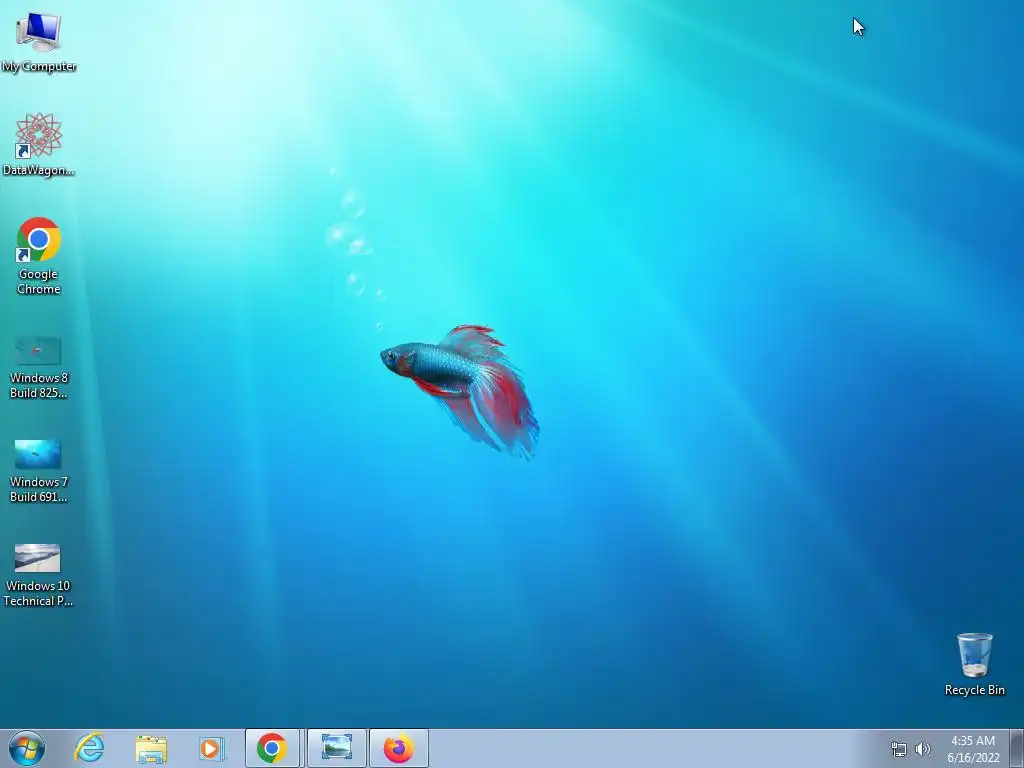This screenshot has height=768, width=1024.
Task: Open the Windows Start menu orb
Action: click(x=27, y=748)
